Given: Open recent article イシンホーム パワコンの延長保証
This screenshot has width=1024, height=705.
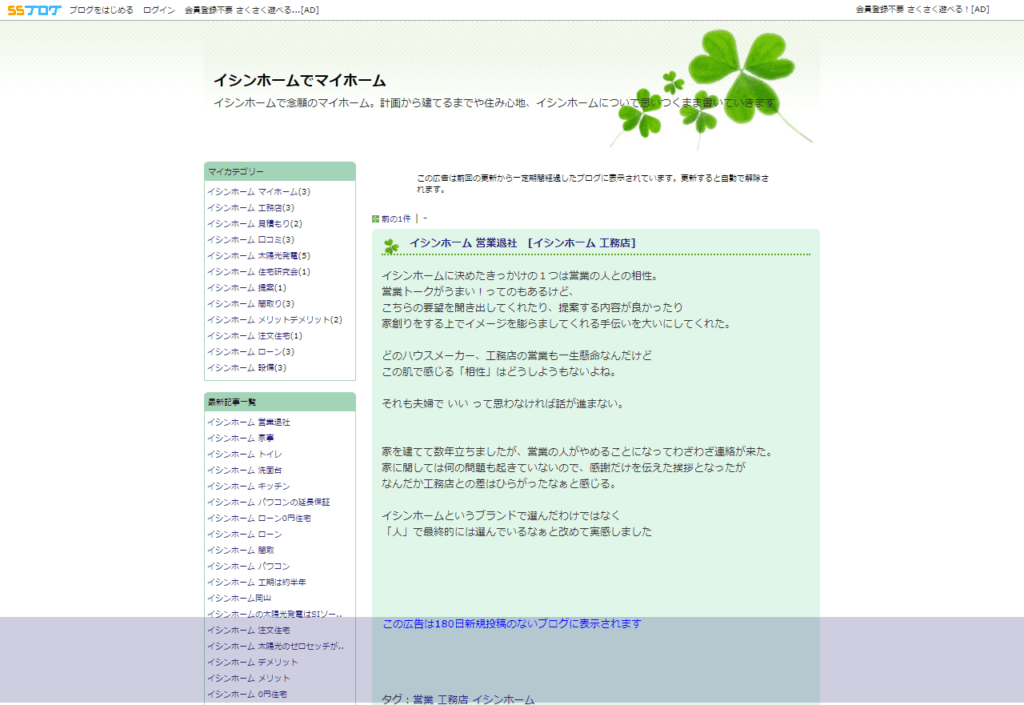Looking at the screenshot, I should click(x=268, y=502).
